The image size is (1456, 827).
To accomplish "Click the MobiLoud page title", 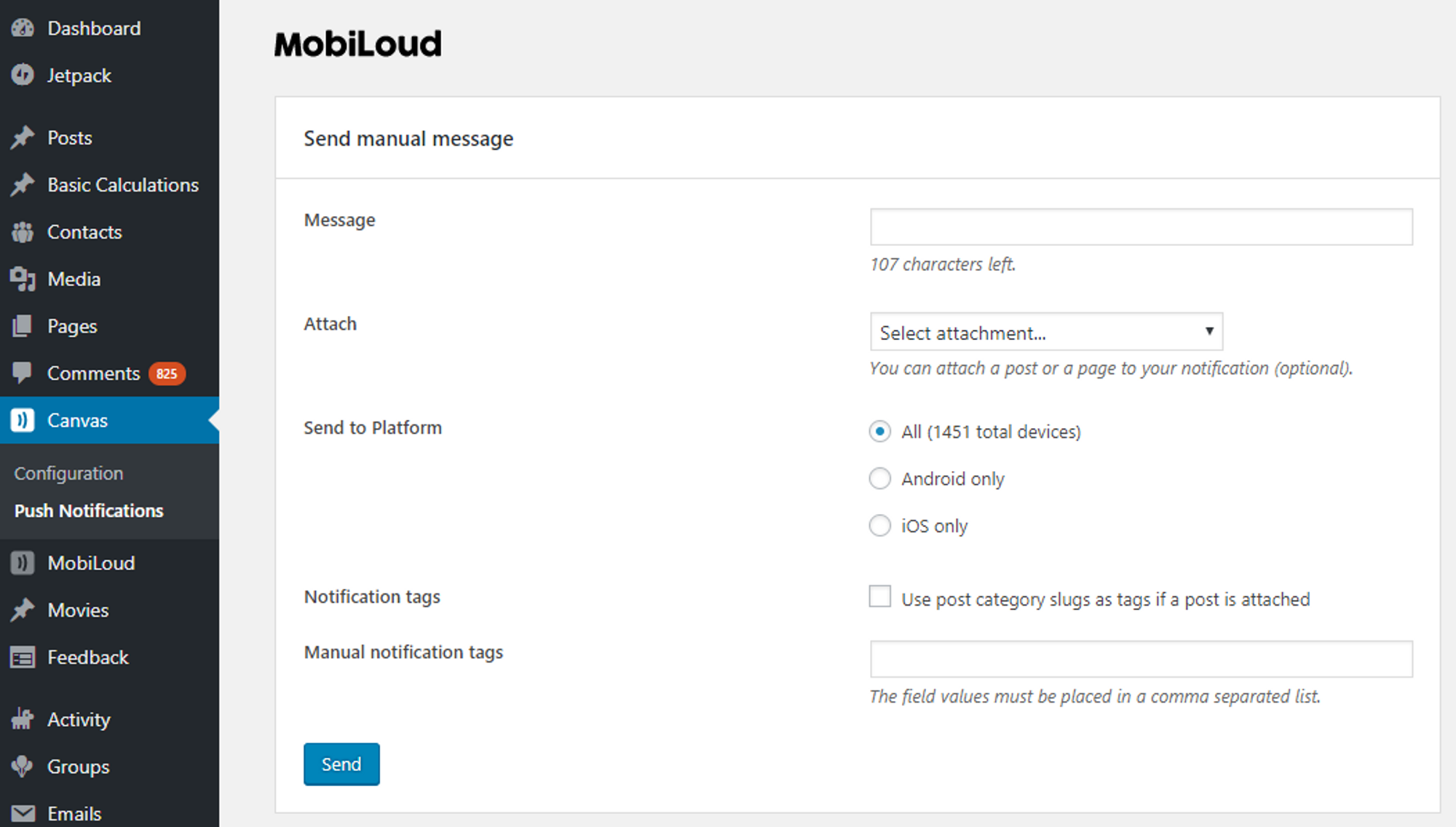I will click(x=358, y=44).
